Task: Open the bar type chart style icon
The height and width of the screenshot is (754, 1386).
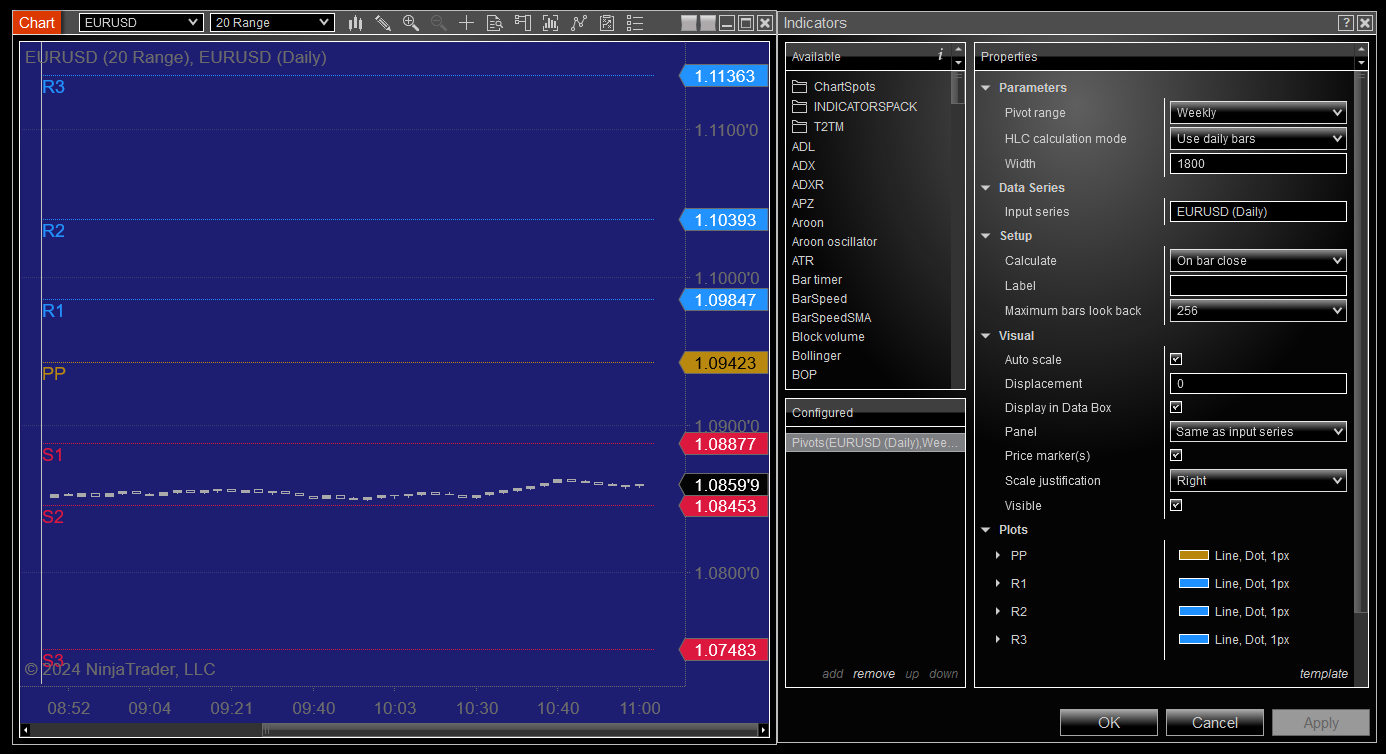Action: (355, 22)
